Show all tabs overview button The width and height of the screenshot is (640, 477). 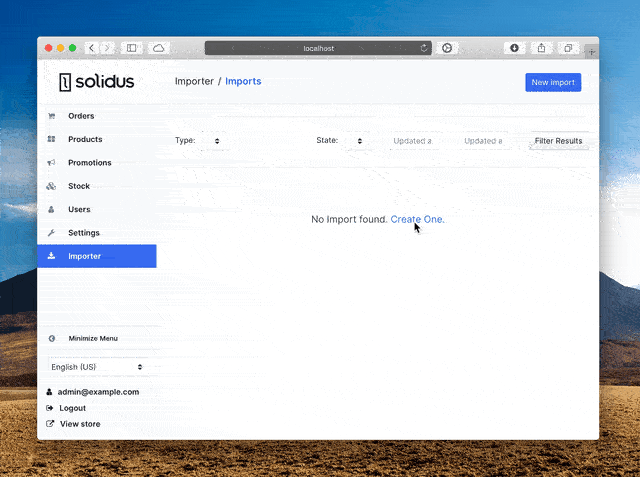(568, 48)
